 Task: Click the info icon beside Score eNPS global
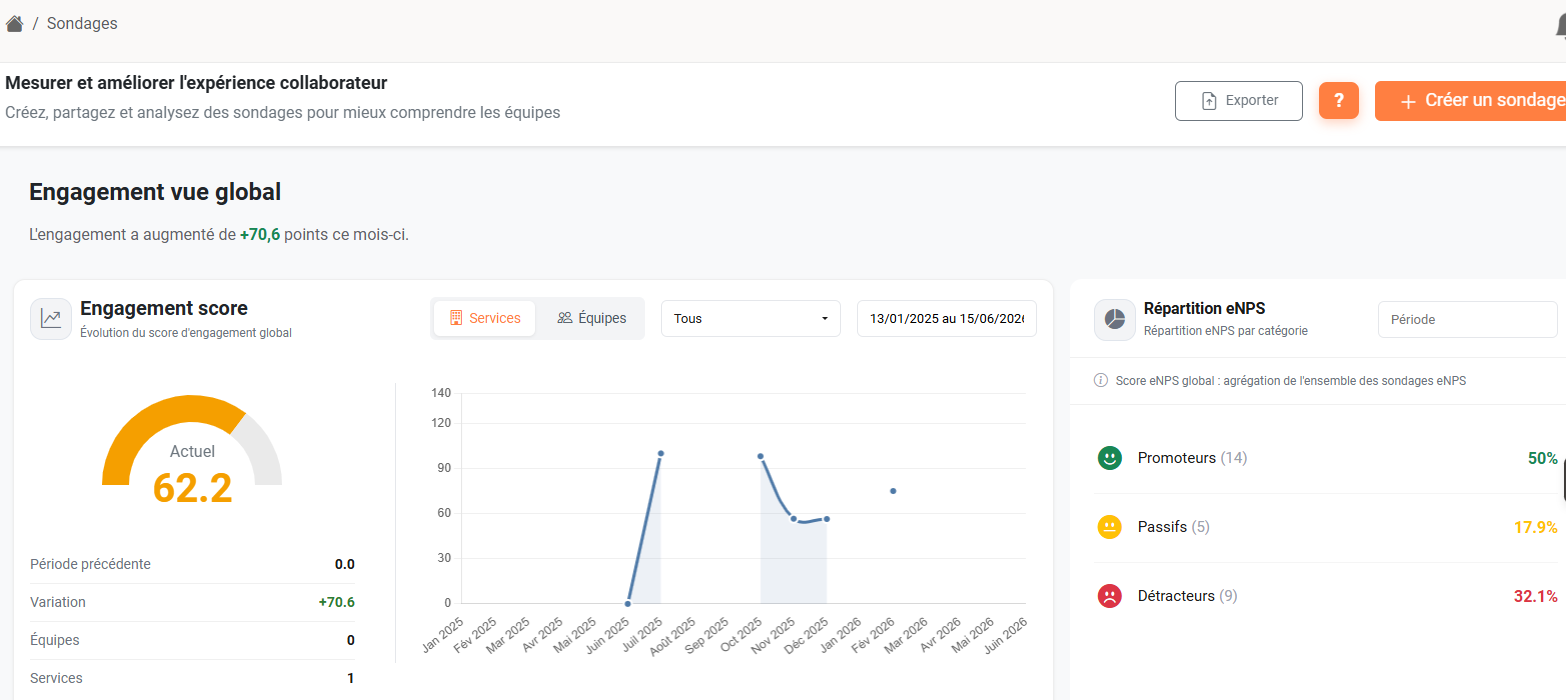1101,380
